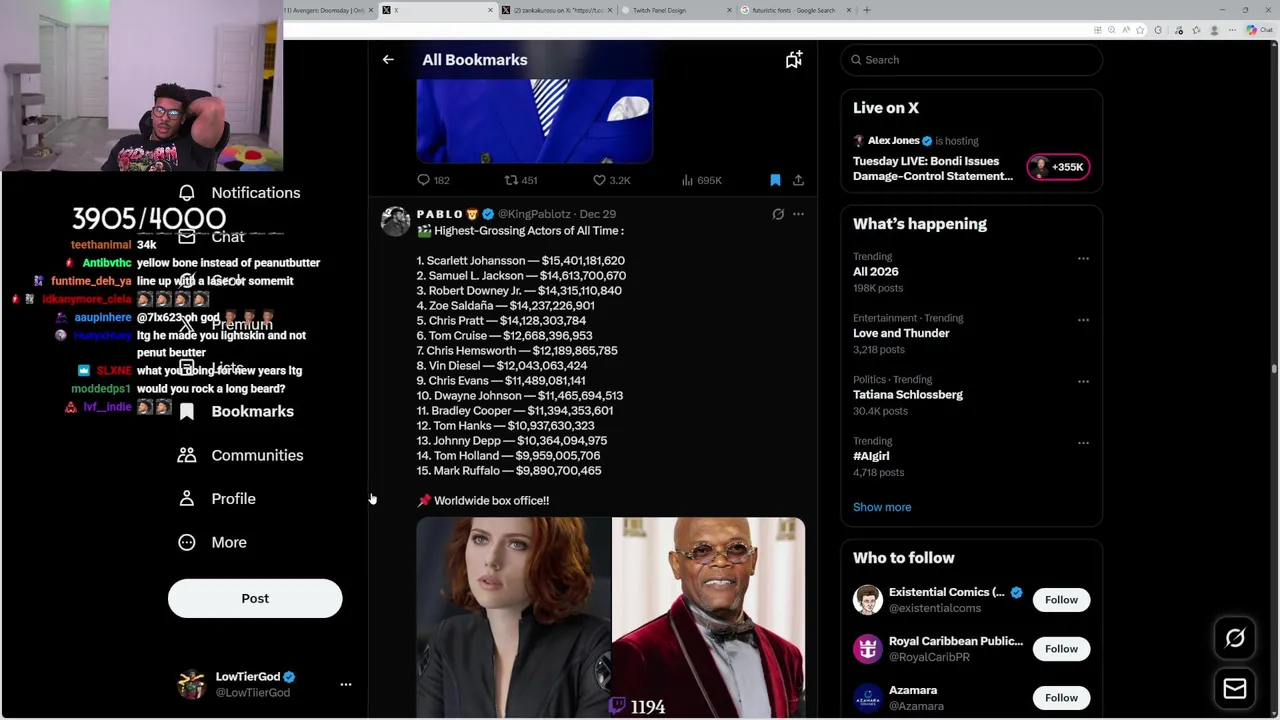The width and height of the screenshot is (1280, 720).
Task: Open the Scarlett Johansson image
Action: coord(513,617)
